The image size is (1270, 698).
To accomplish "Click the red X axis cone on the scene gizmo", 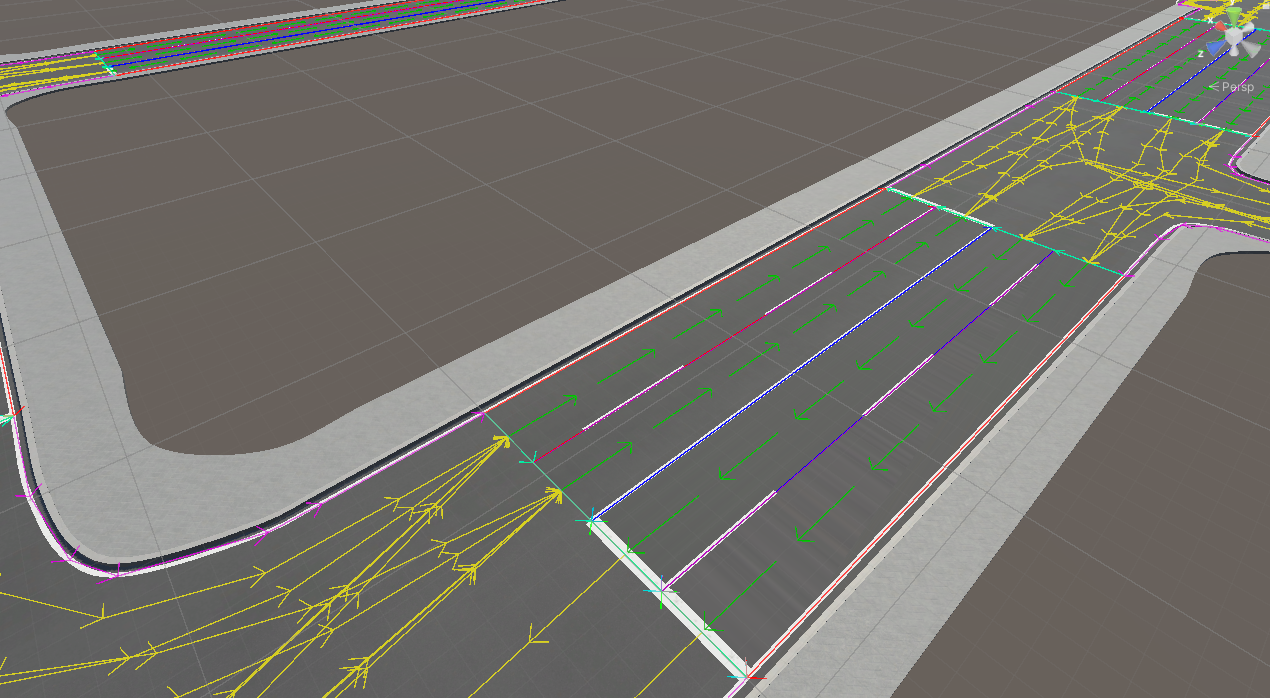I will pyautogui.click(x=1220, y=26).
